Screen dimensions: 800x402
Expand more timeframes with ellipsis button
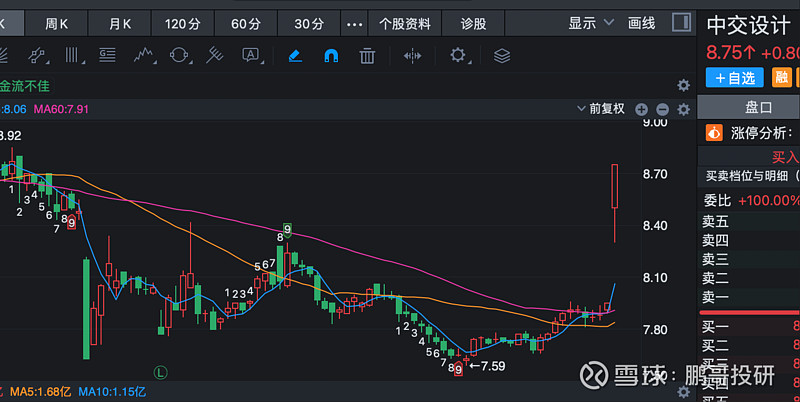pyautogui.click(x=354, y=22)
